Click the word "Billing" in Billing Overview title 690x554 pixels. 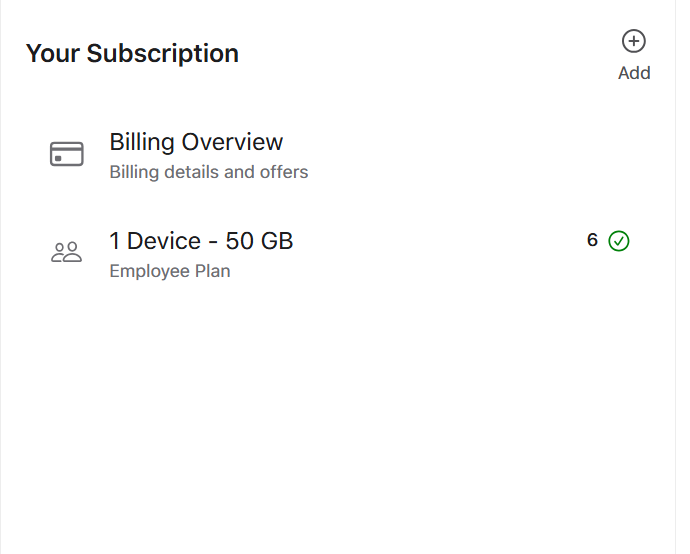142,142
